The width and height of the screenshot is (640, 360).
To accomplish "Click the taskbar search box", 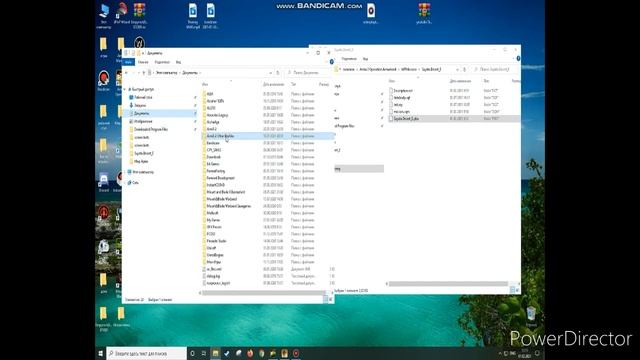I will pyautogui.click(x=147, y=353).
